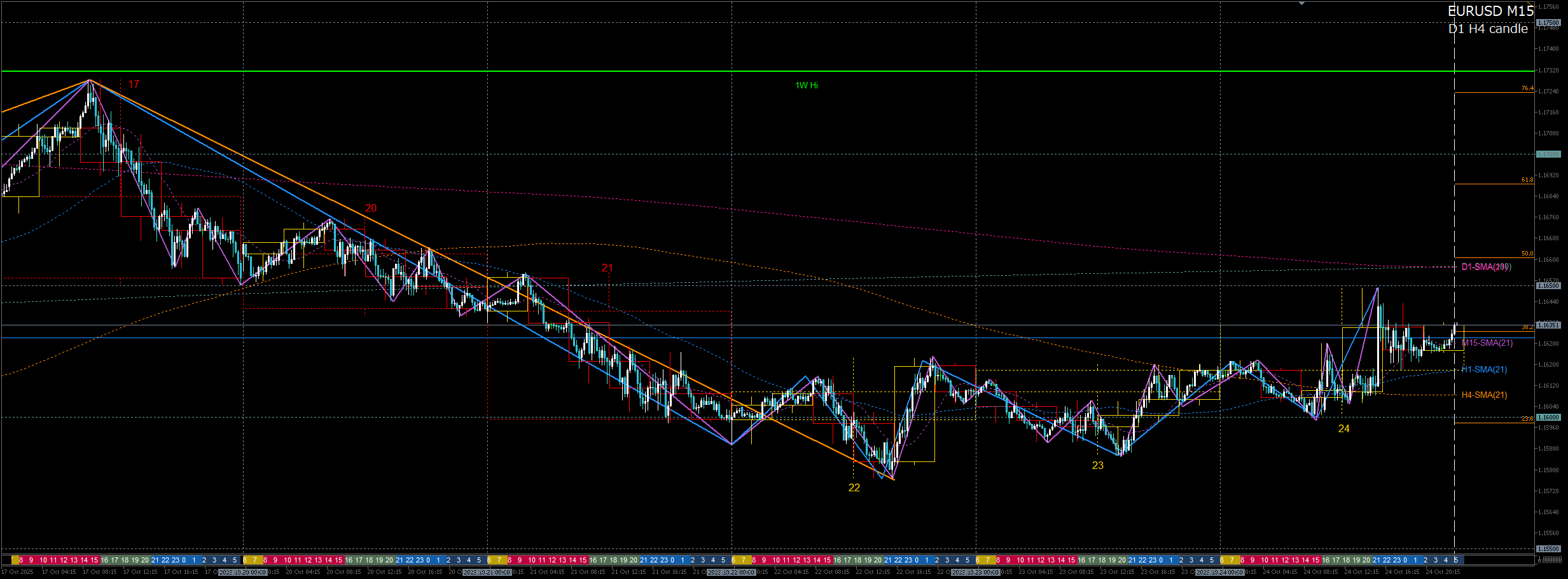Click the chart shift triangle marker at top
Viewport: 1568px width, 579px height.
[1301, 4]
